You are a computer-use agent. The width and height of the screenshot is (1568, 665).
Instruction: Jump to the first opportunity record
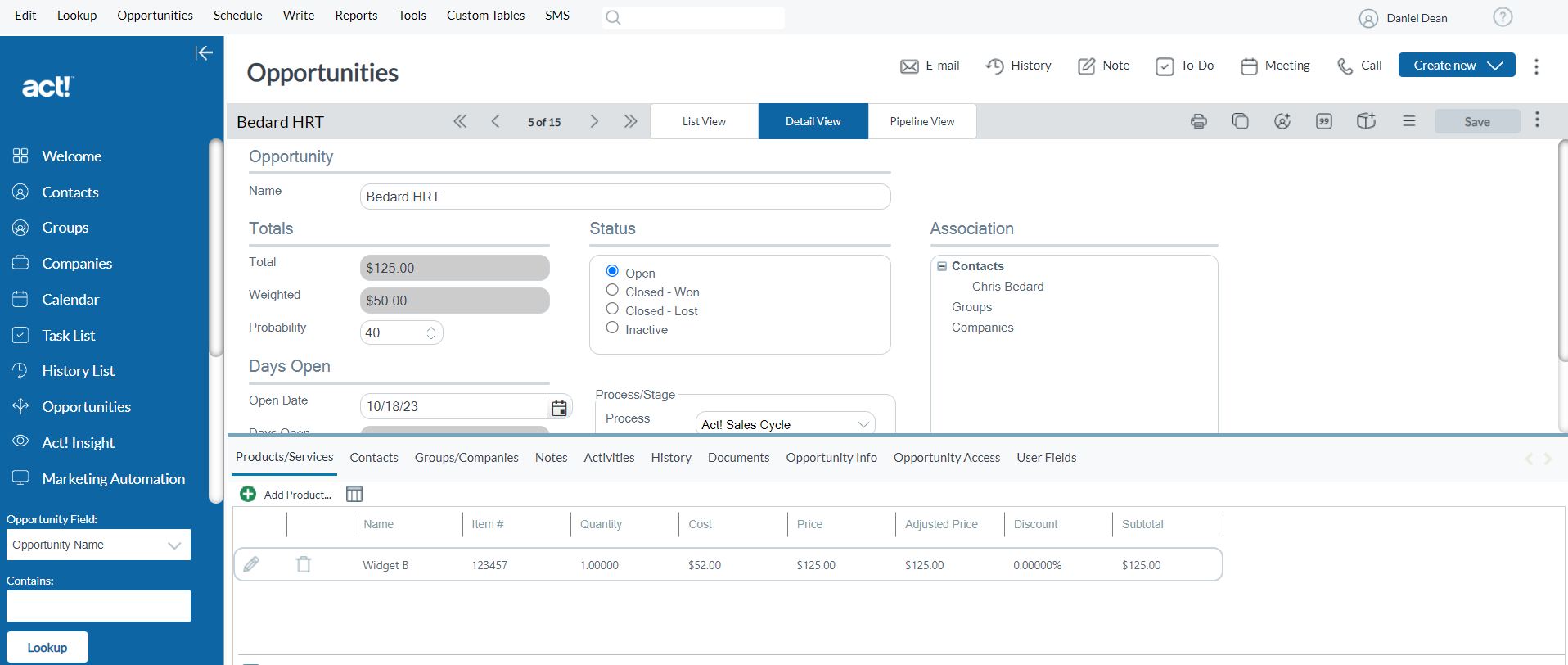click(460, 121)
